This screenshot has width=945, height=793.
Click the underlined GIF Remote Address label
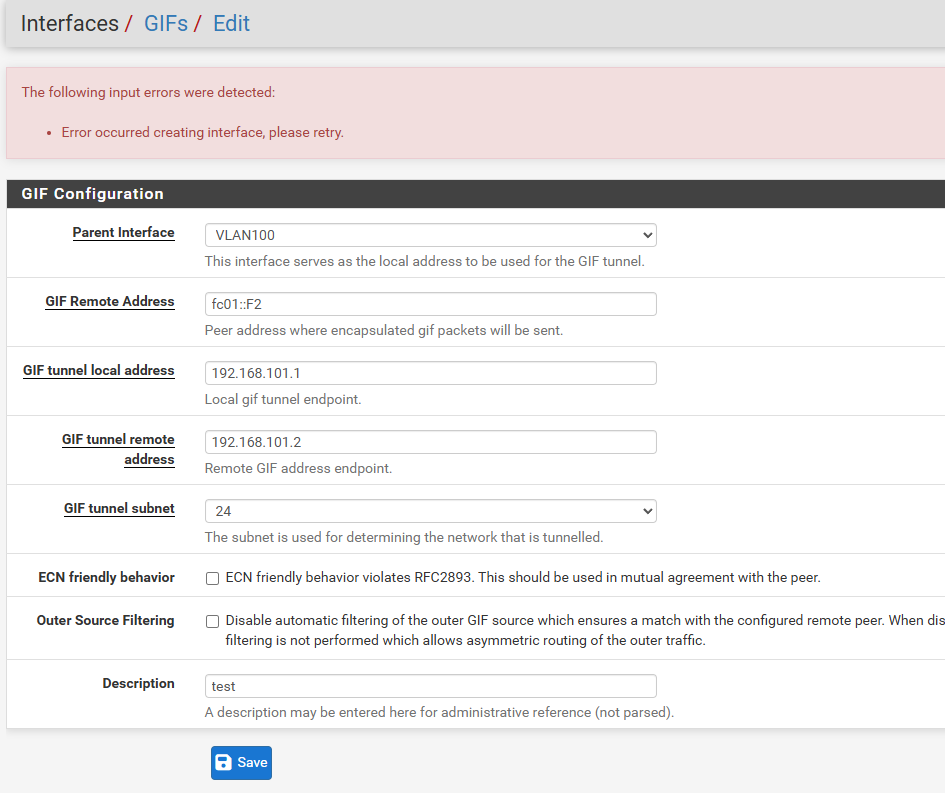(110, 301)
